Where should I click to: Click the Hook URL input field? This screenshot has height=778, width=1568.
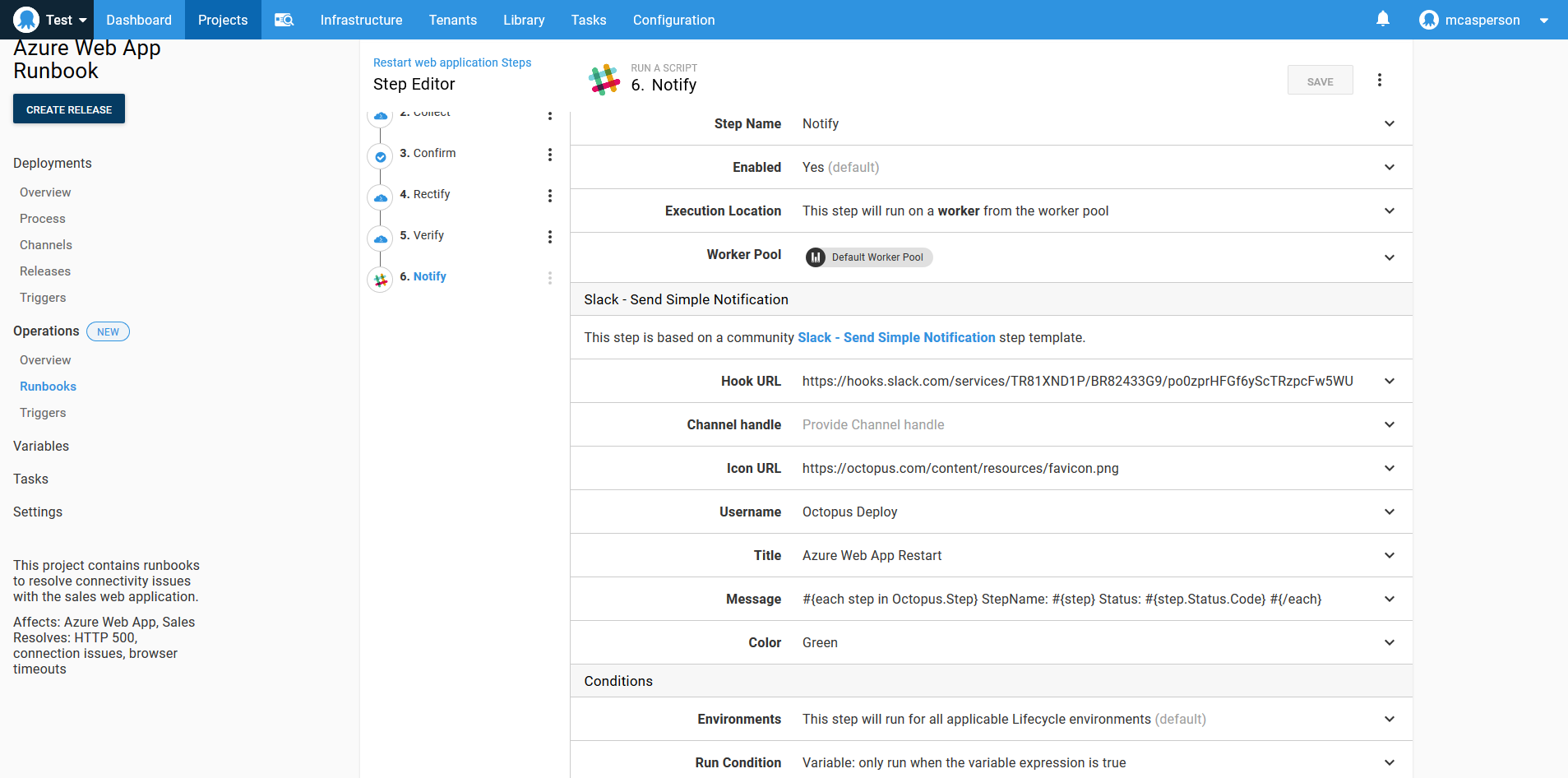click(x=1077, y=381)
